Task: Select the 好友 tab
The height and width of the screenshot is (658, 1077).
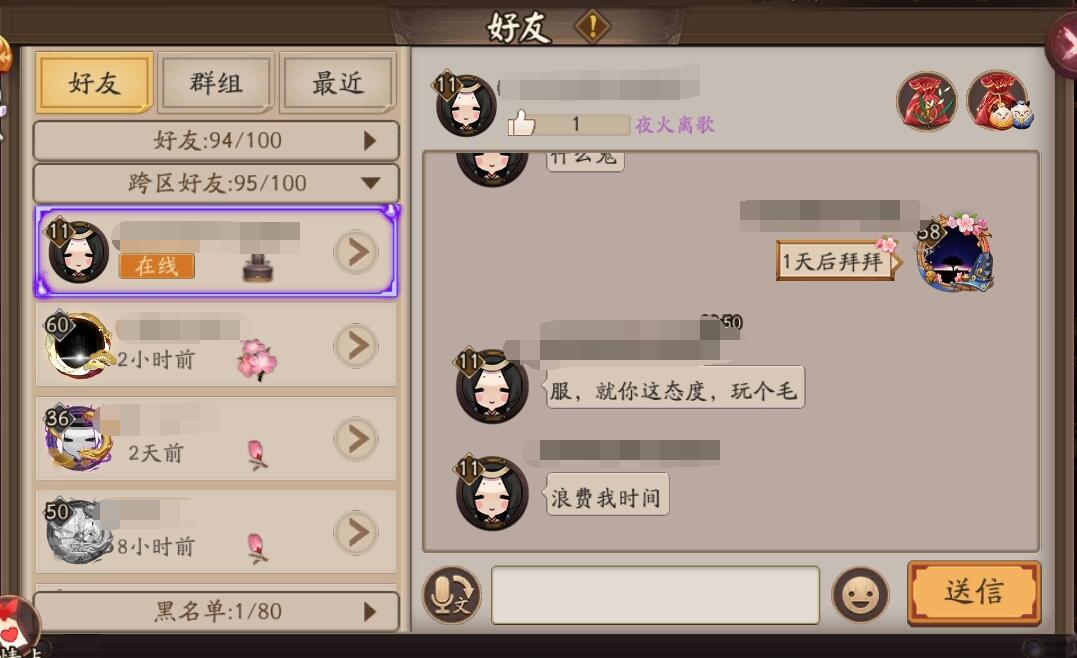Action: coord(94,83)
